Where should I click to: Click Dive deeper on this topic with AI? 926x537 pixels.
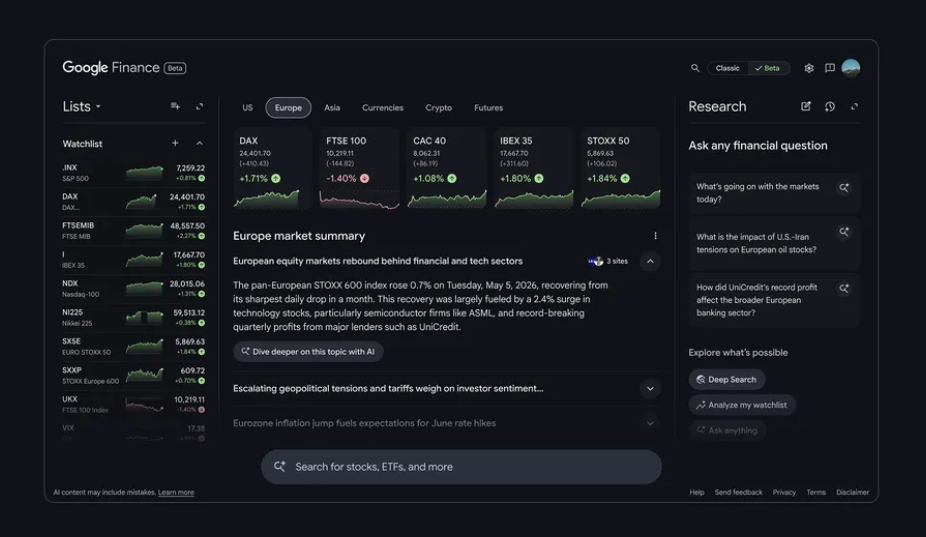coord(308,352)
